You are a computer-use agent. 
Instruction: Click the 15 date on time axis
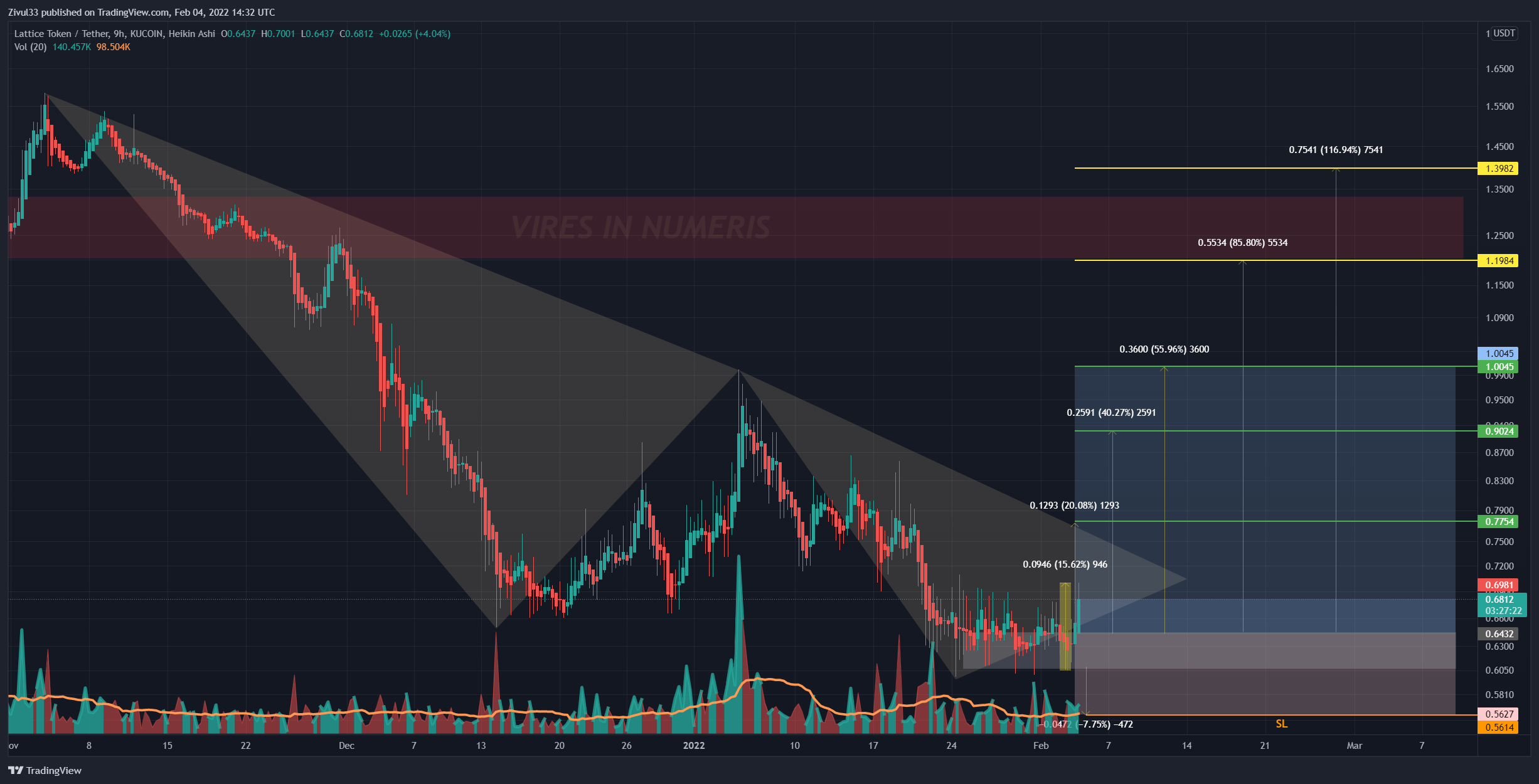click(x=168, y=746)
